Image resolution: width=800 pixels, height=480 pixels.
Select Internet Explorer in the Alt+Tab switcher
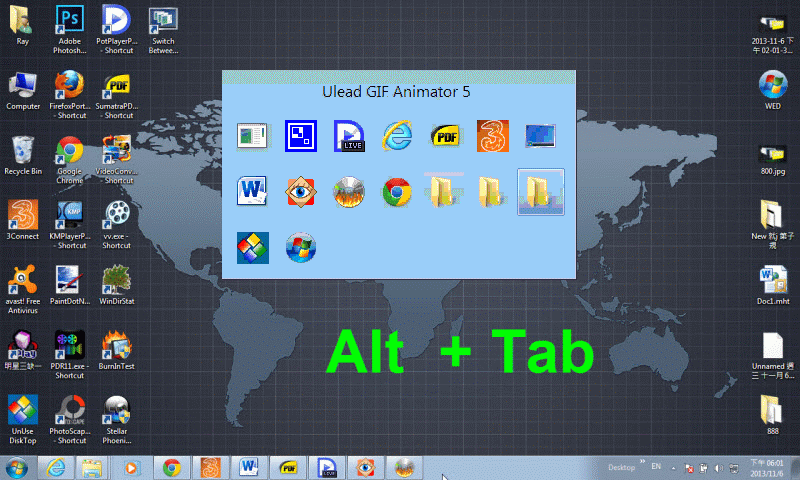397,136
